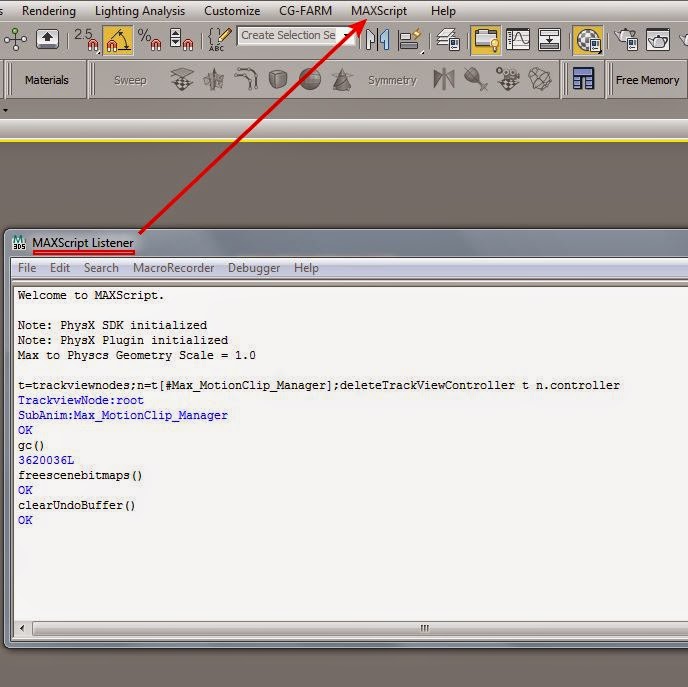Open the main Help menu
The image size is (688, 687).
click(443, 11)
